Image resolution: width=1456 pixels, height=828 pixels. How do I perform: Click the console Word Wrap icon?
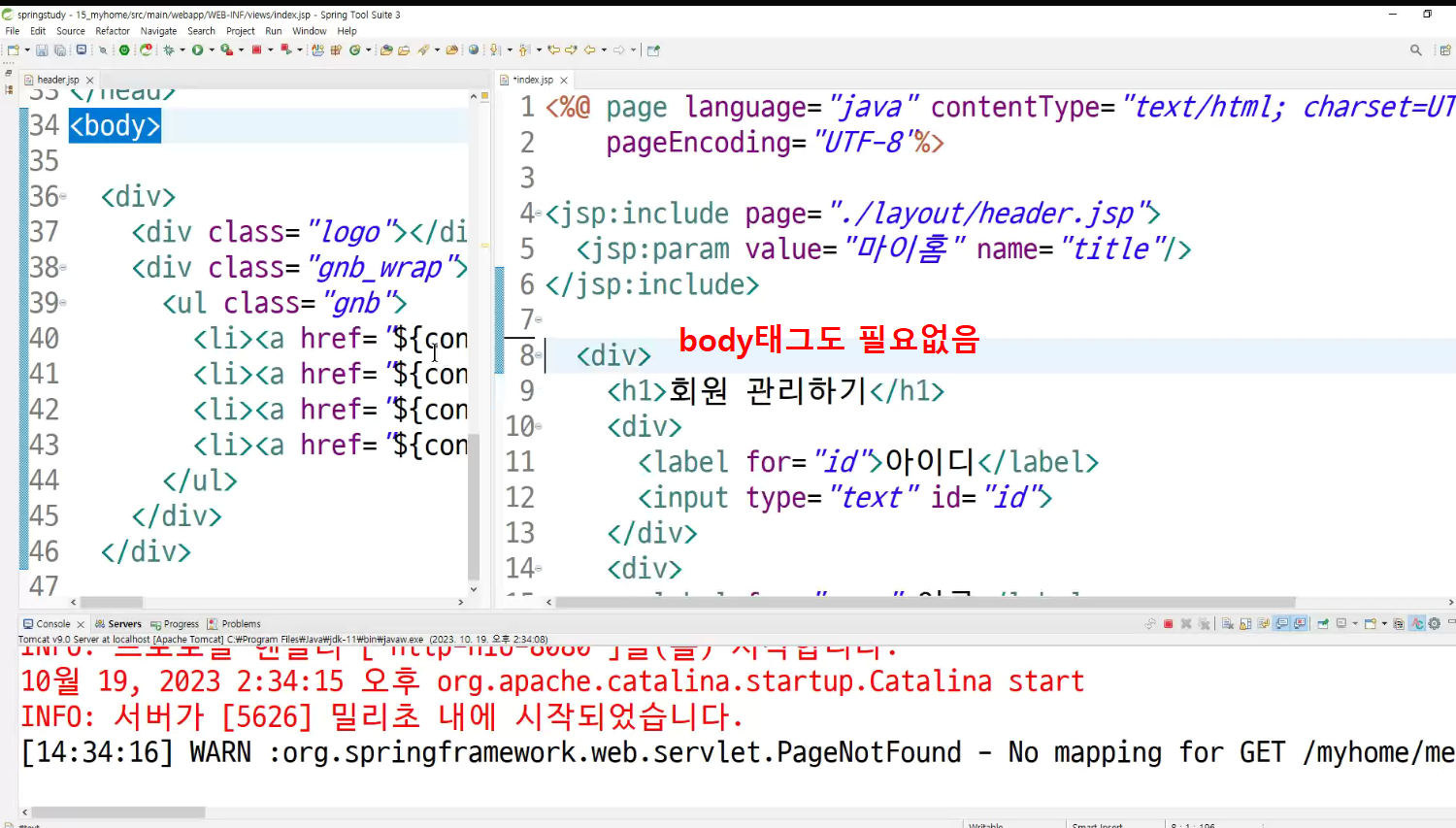pos(1263,624)
